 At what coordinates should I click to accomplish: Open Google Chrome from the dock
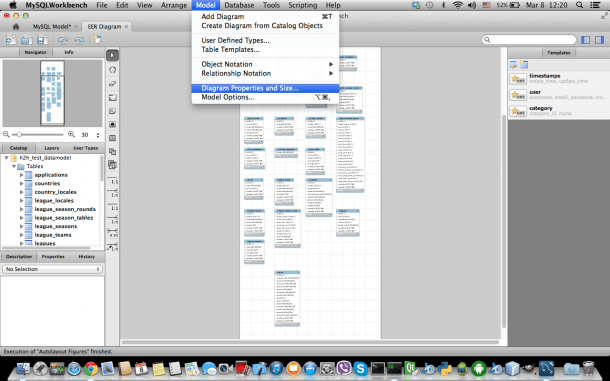91,369
